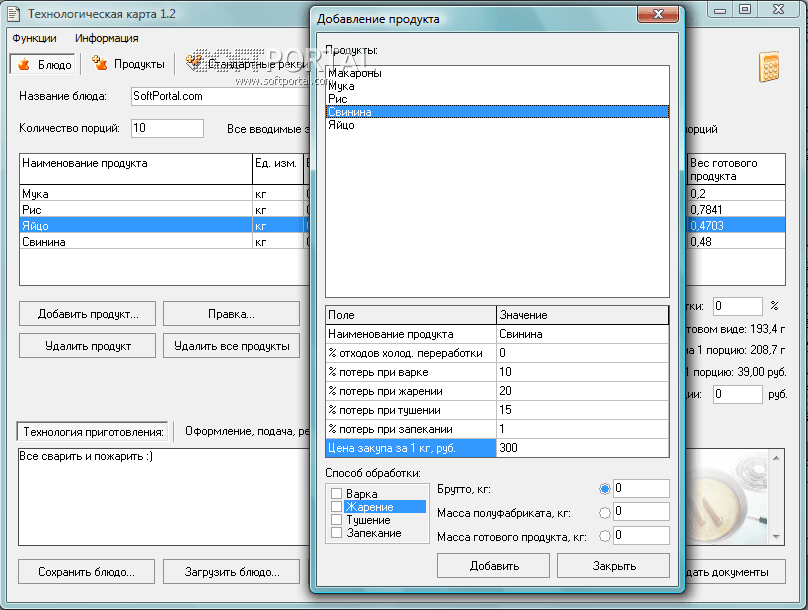Check the Запекание processing method
The width and height of the screenshot is (808, 610).
[336, 533]
